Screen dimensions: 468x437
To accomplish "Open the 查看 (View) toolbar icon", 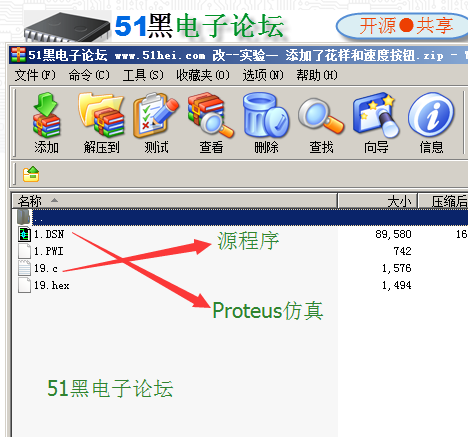I will click(211, 123).
